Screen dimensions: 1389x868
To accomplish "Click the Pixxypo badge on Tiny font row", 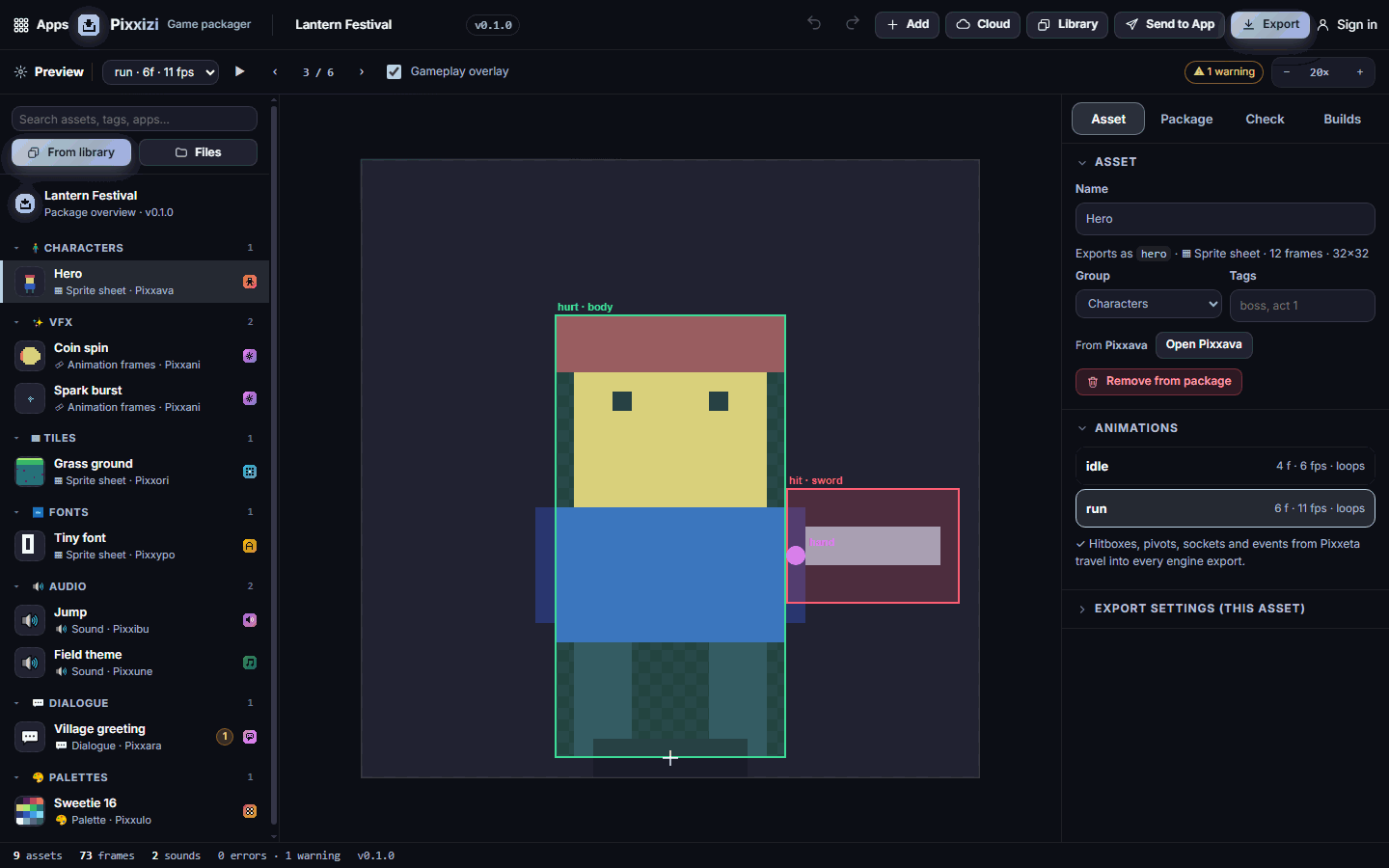I will pyautogui.click(x=250, y=546).
